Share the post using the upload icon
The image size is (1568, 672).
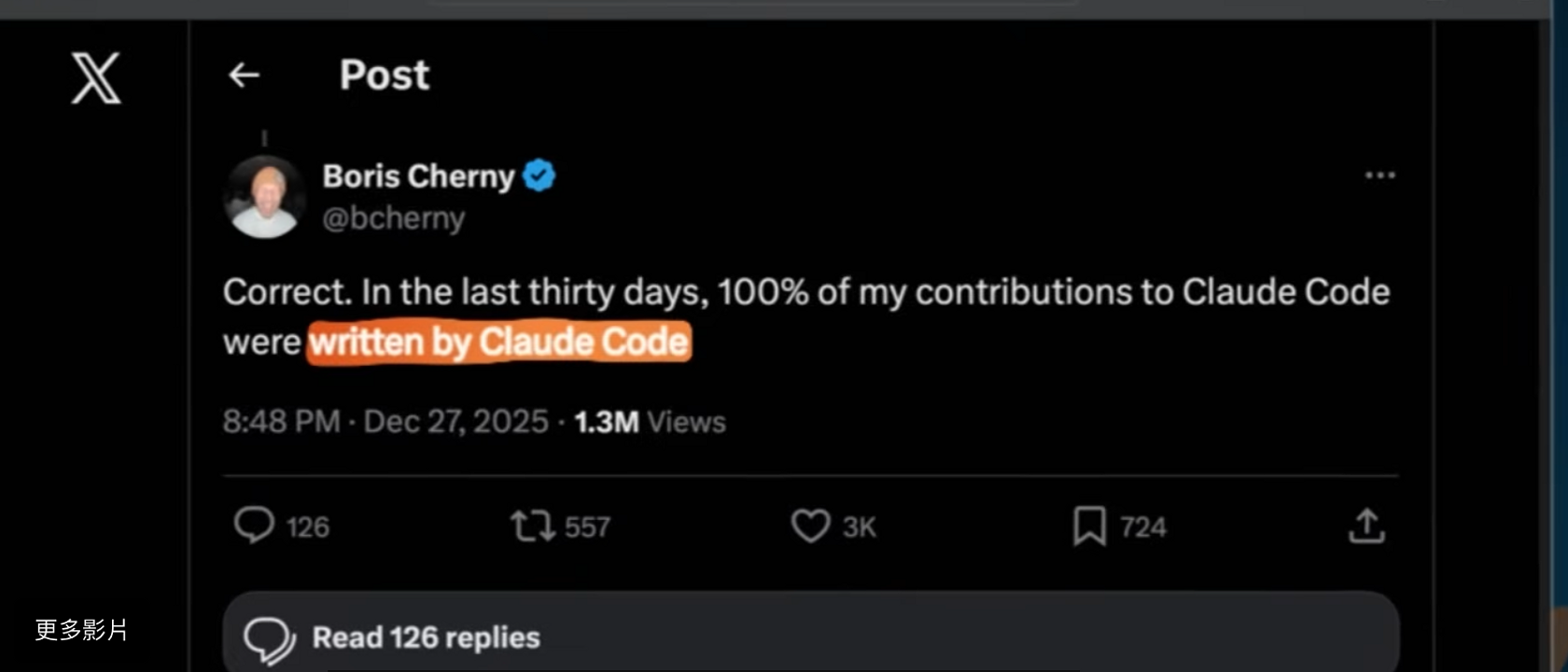point(1366,526)
